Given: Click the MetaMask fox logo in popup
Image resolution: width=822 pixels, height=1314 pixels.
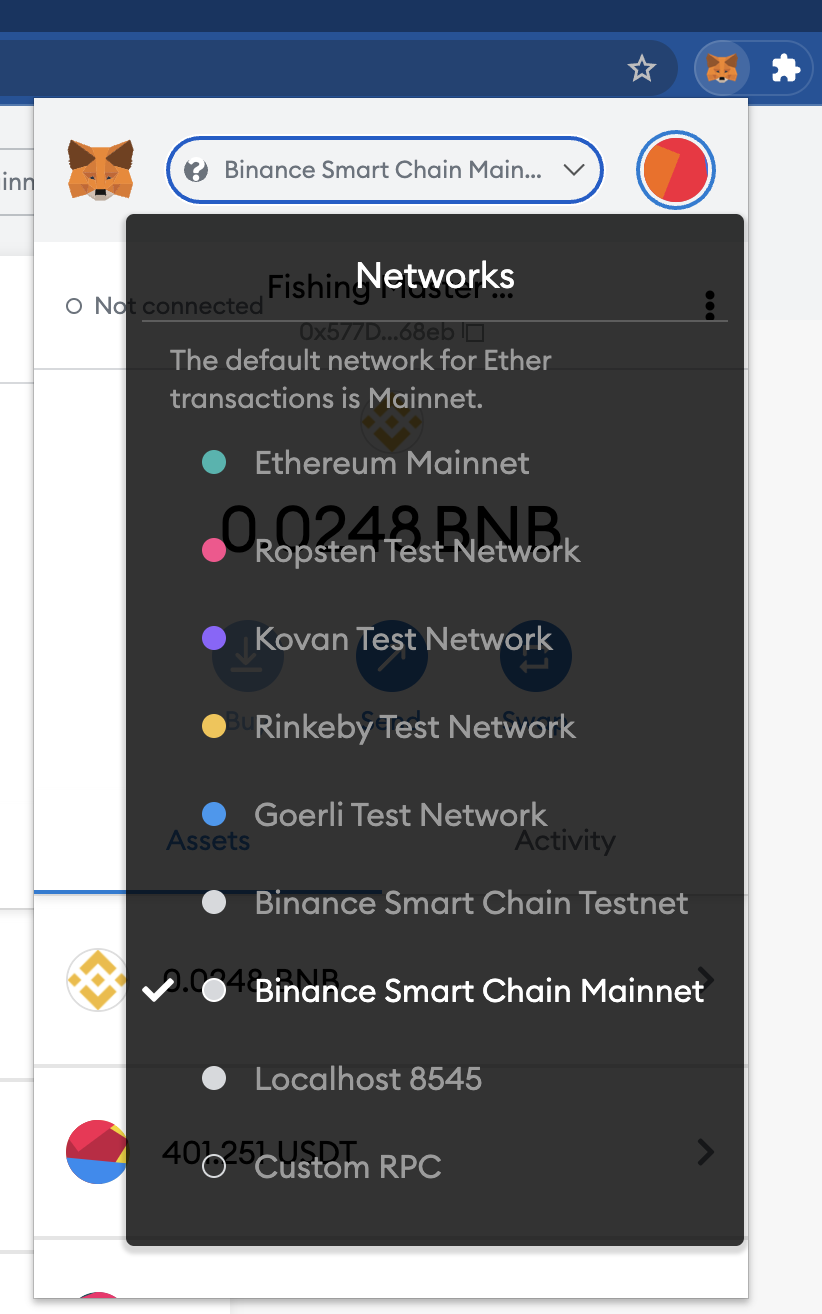Looking at the screenshot, I should [x=100, y=169].
